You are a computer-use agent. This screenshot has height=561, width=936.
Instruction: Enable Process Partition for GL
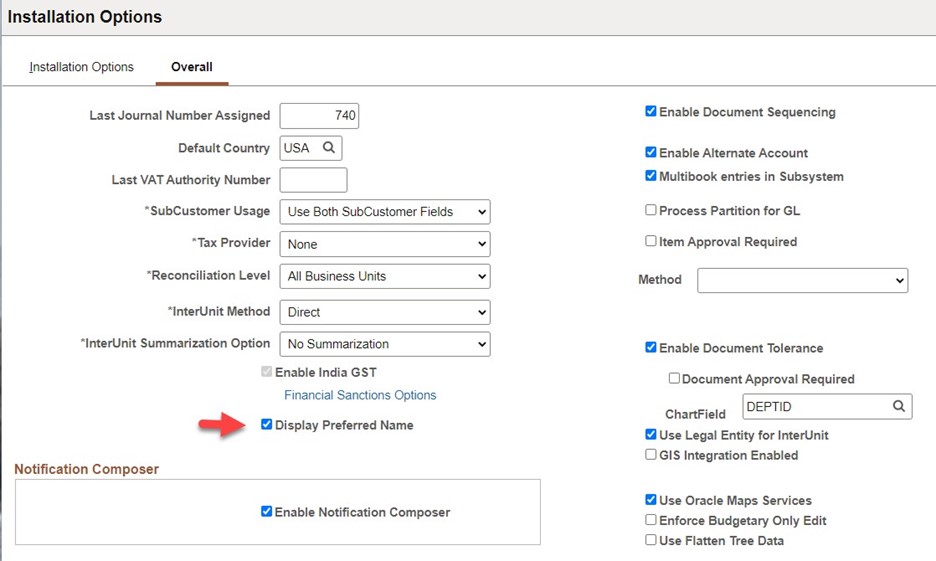point(651,211)
